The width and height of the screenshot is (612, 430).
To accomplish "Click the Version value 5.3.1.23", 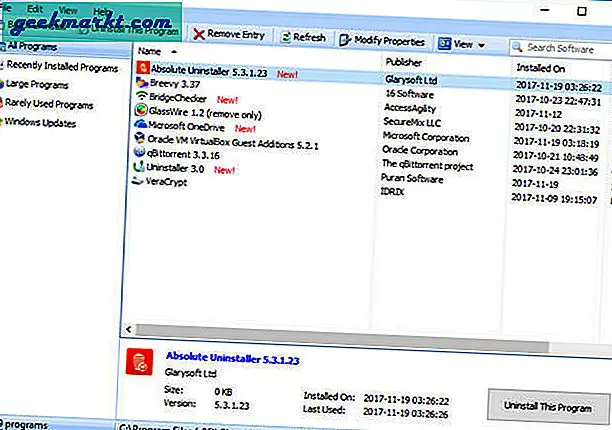I will click(232, 405).
